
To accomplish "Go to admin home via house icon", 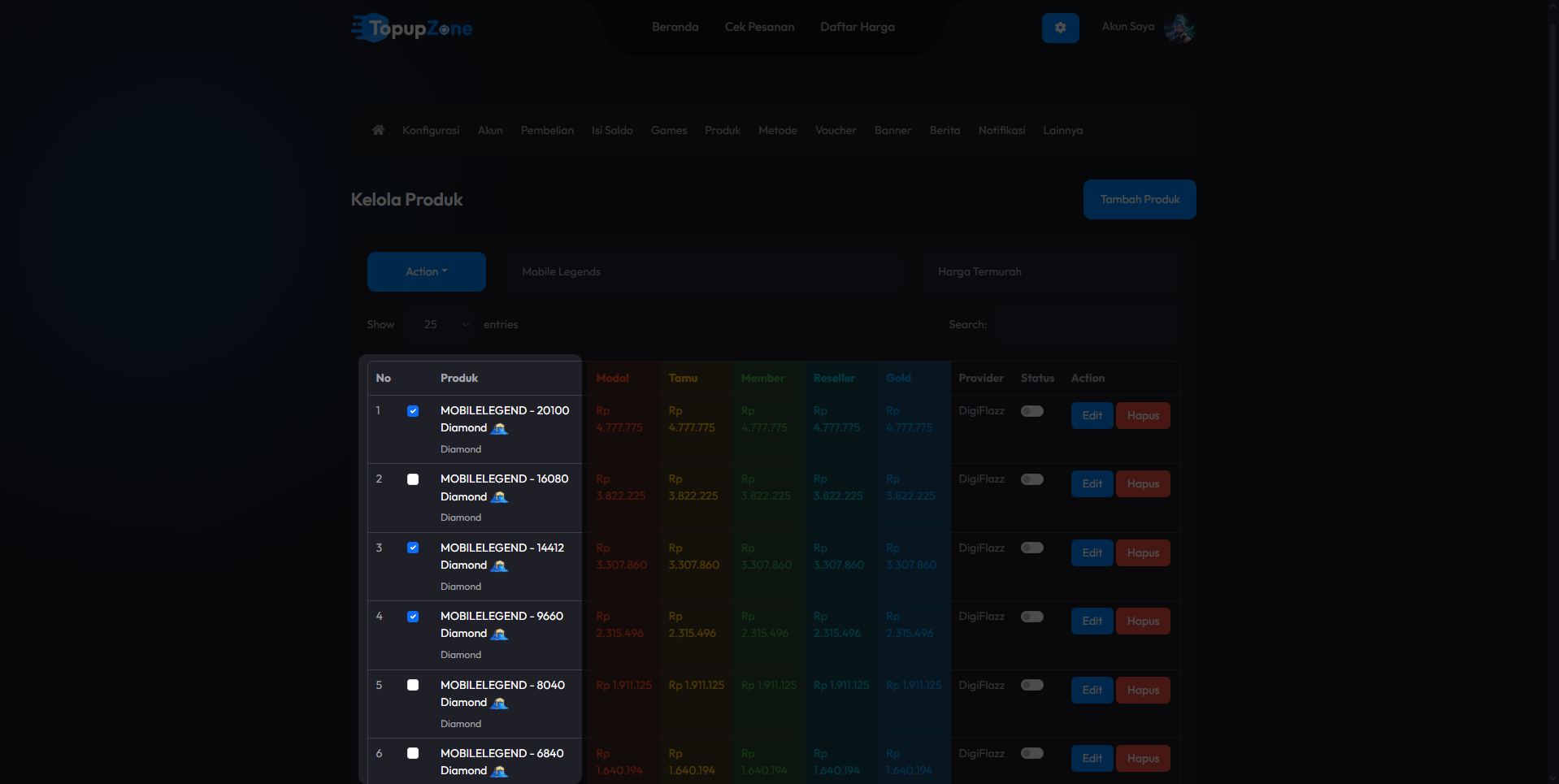I will click(378, 130).
